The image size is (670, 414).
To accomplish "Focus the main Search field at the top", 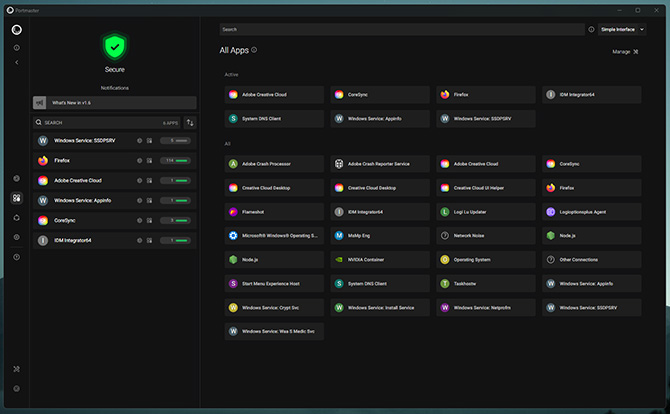I will 402,29.
